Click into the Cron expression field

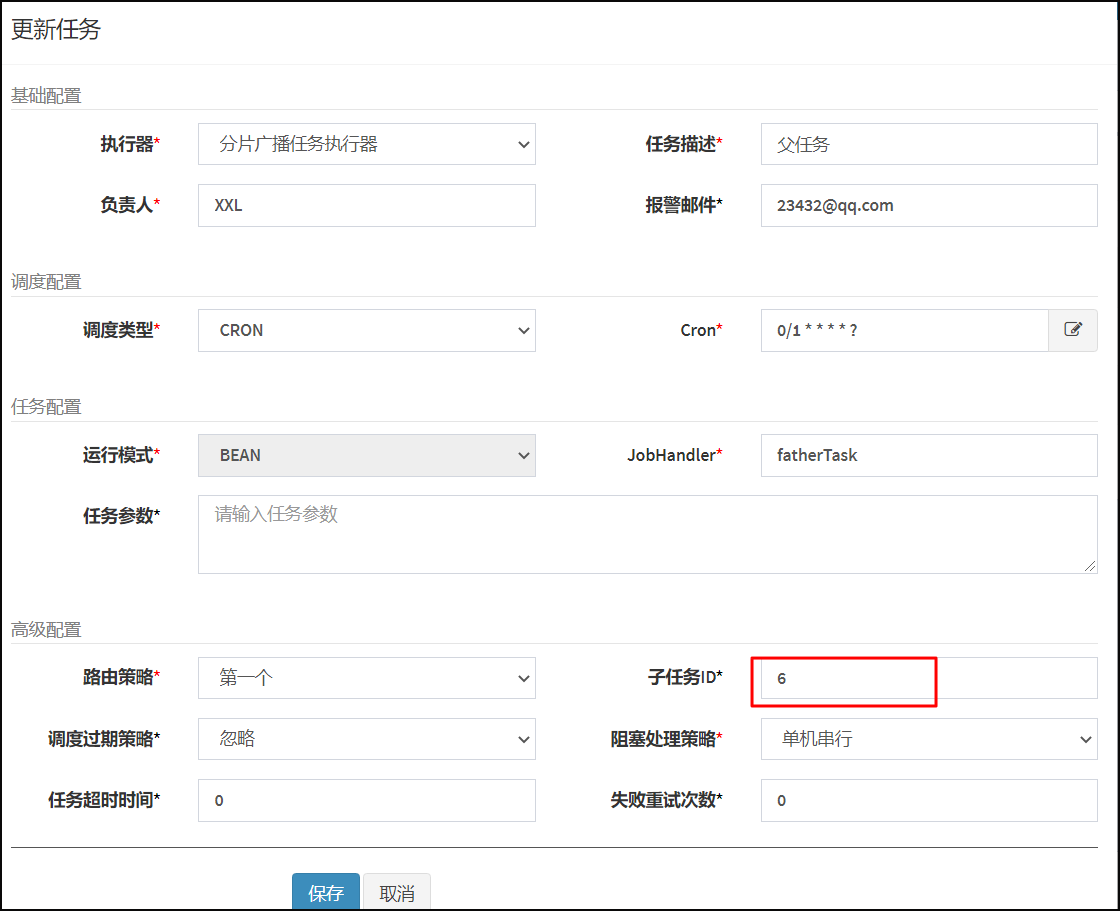point(904,330)
